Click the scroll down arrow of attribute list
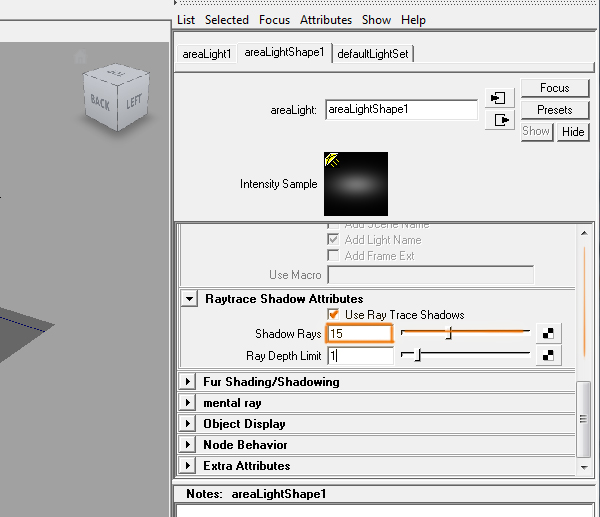The width and height of the screenshot is (600, 517). pyautogui.click(x=584, y=467)
